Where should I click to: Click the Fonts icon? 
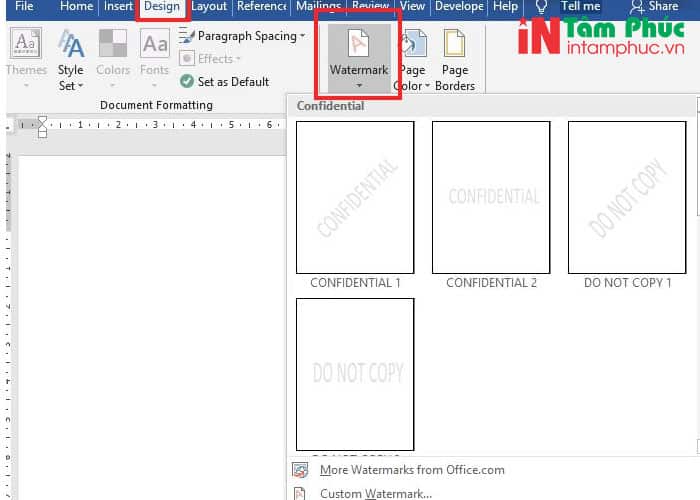(155, 45)
